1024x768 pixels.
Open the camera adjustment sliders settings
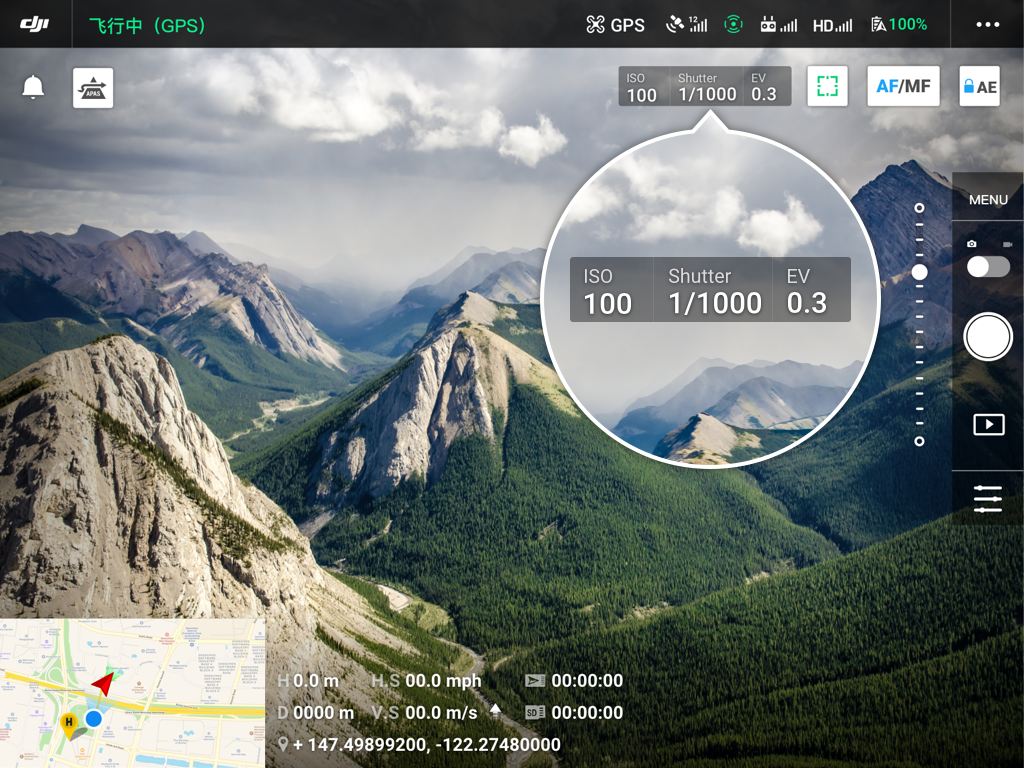point(988,498)
